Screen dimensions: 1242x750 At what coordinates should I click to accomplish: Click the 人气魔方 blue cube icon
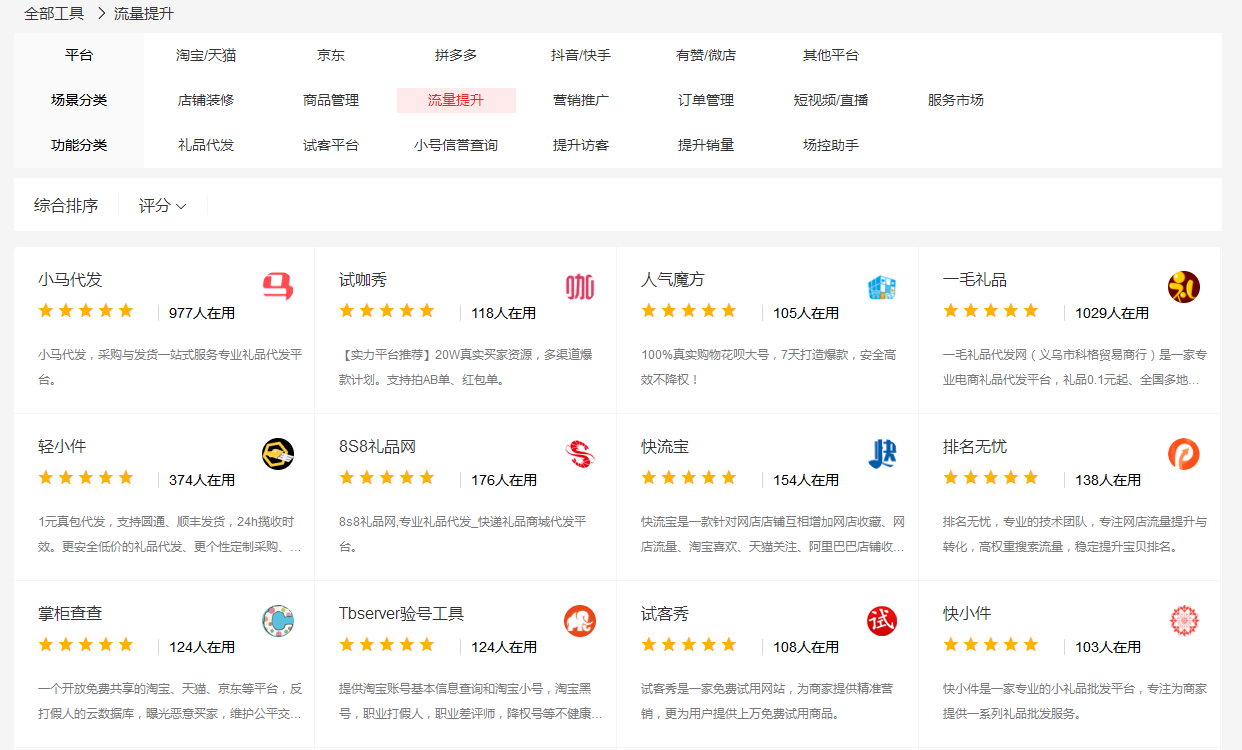882,288
